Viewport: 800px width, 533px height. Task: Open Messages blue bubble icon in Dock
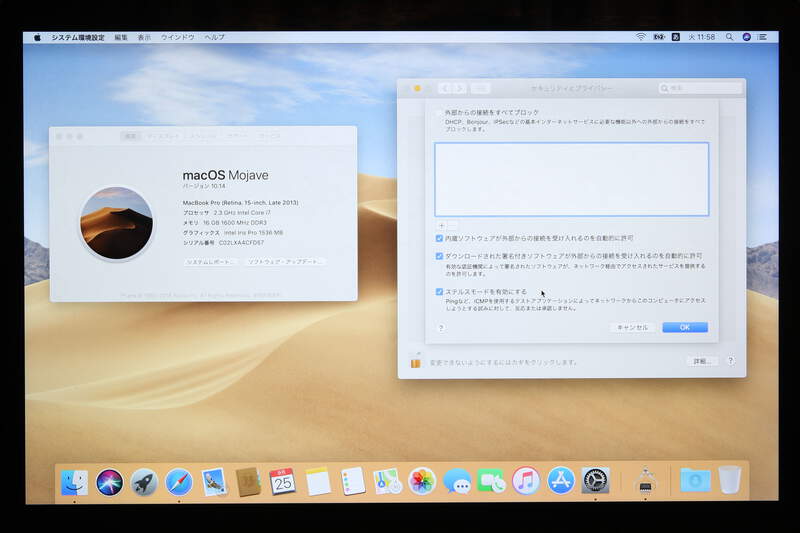tap(457, 481)
